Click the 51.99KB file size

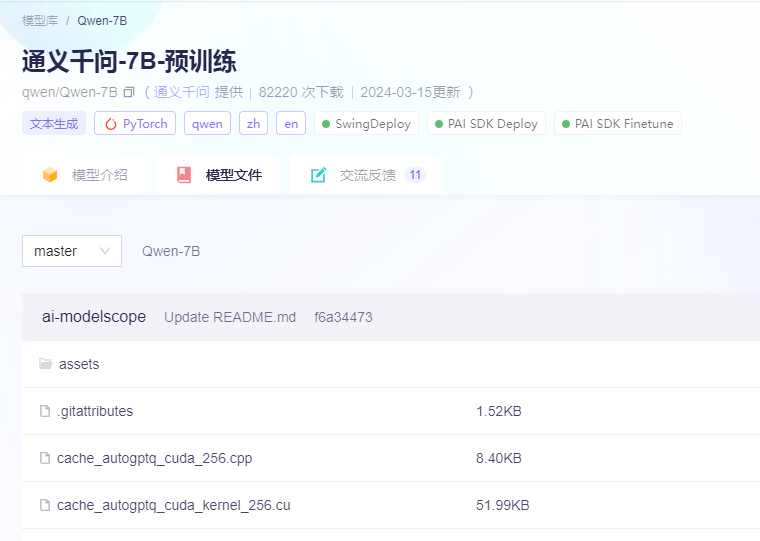pyautogui.click(x=503, y=505)
